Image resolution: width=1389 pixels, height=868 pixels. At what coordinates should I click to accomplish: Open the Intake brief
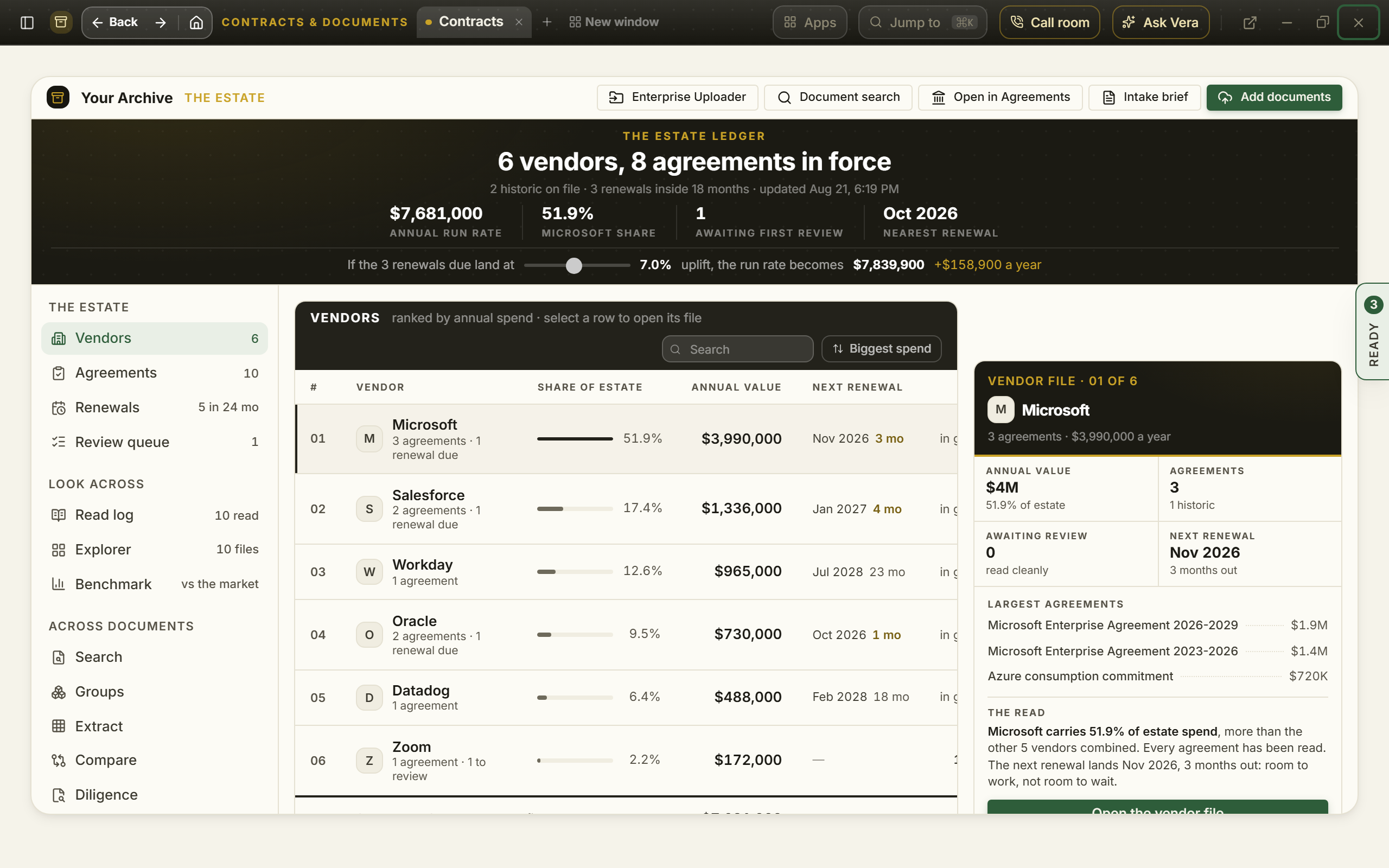tap(1144, 97)
